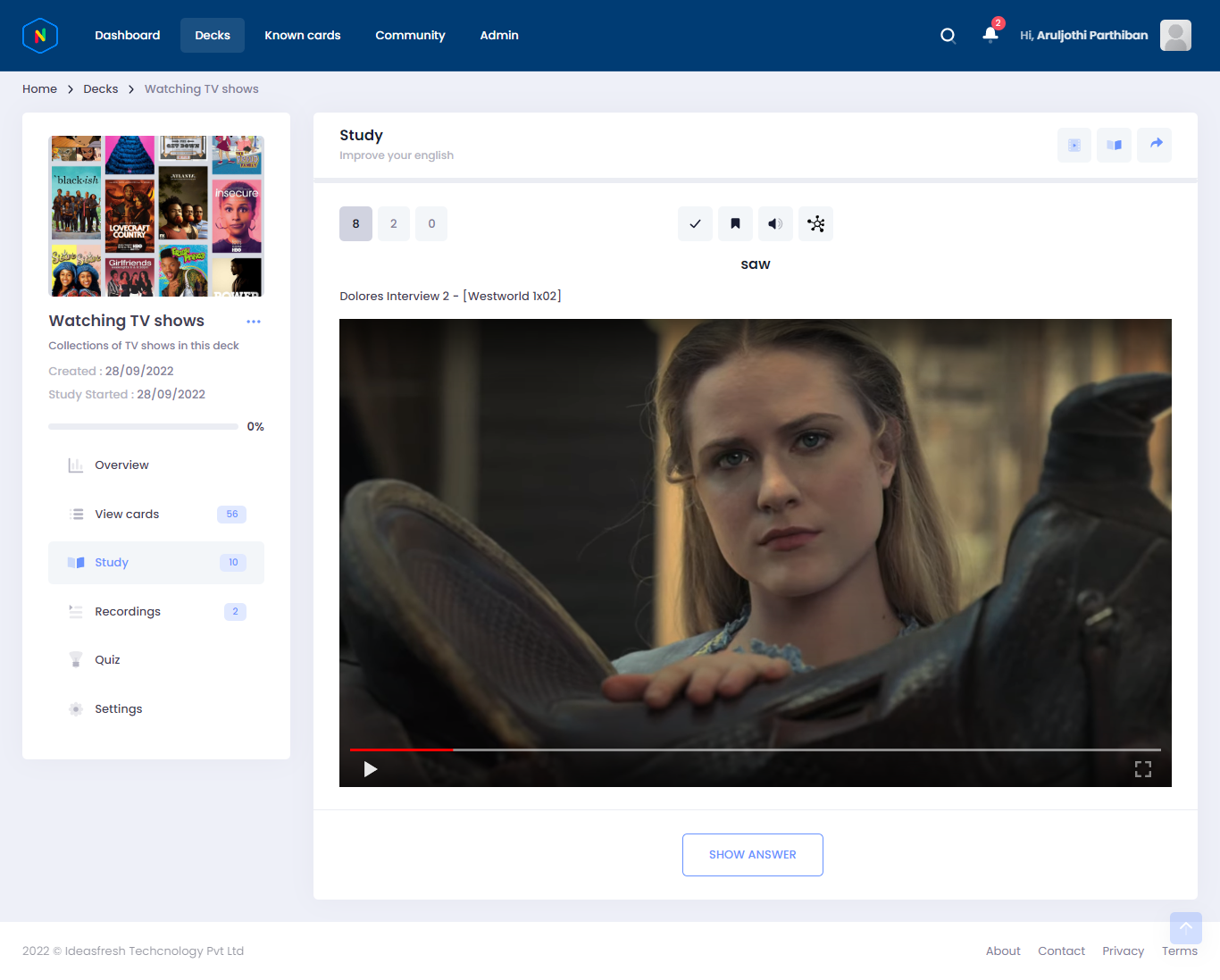The height and width of the screenshot is (980, 1220).
Task: Open Quiz in the deck sidebar
Action: pos(156,660)
